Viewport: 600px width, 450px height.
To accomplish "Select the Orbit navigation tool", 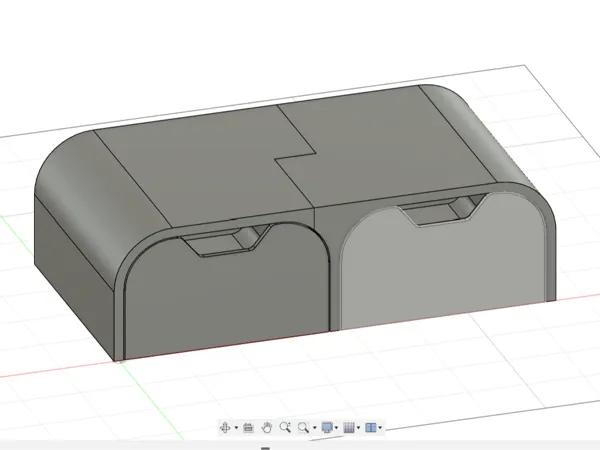I will pyautogui.click(x=225, y=427).
